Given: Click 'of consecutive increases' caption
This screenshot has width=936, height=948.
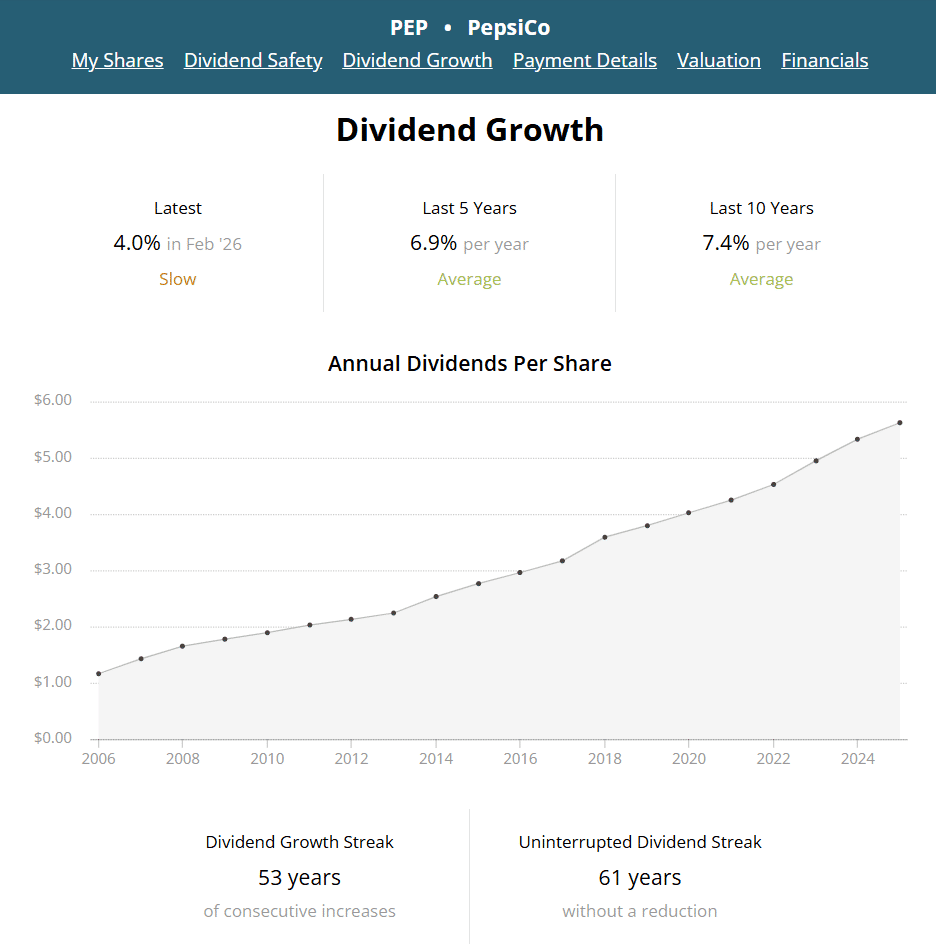Looking at the screenshot, I should [299, 911].
